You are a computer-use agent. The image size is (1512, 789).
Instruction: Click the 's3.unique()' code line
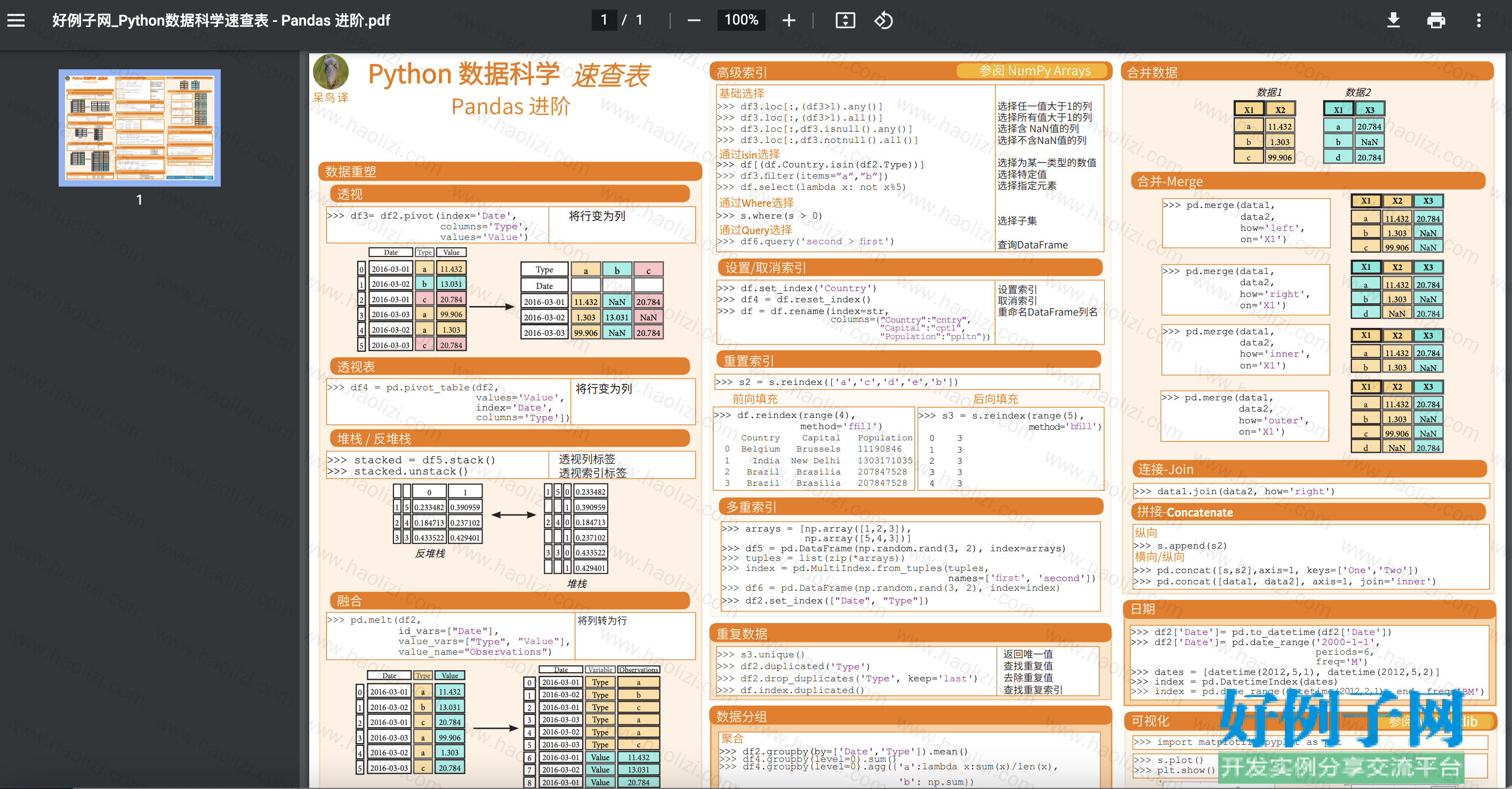[761, 655]
